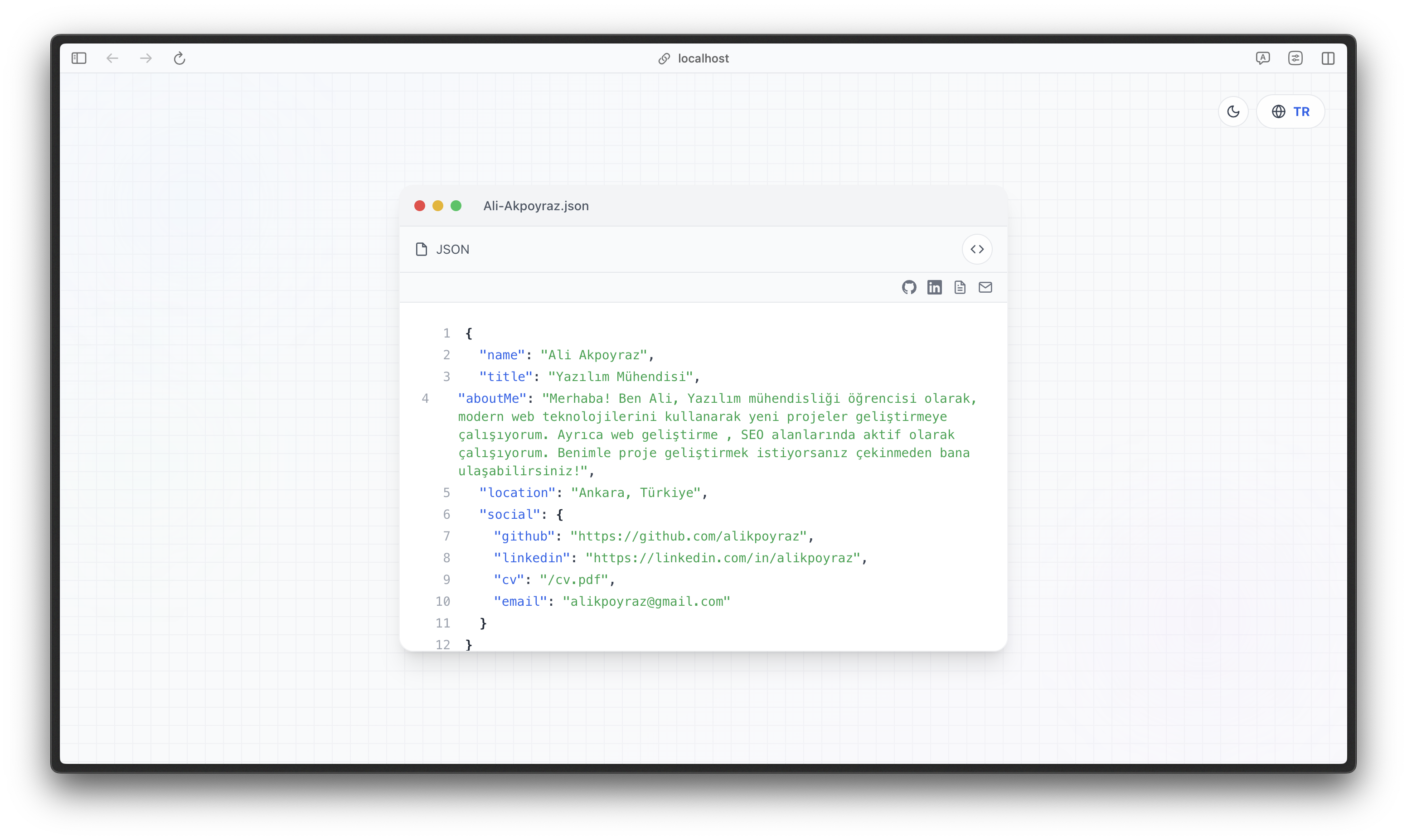Toggle code view with angle brackets icon
The width and height of the screenshot is (1407, 840).
coord(977,249)
